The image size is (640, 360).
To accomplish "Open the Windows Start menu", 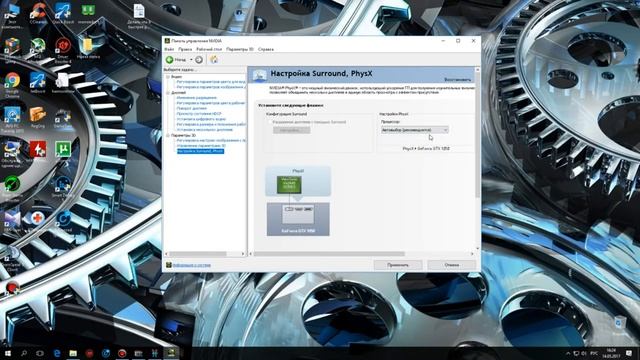I will (7, 353).
